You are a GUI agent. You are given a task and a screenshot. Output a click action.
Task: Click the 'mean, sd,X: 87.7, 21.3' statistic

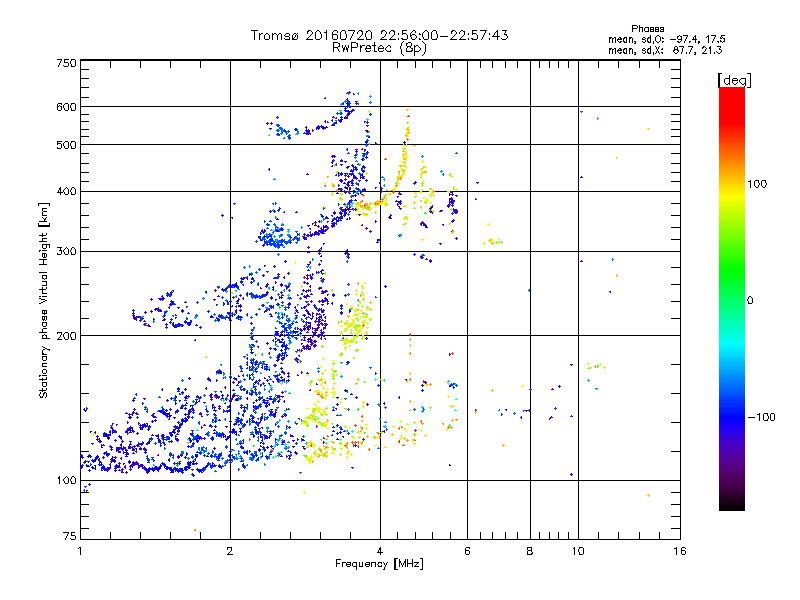tap(665, 50)
